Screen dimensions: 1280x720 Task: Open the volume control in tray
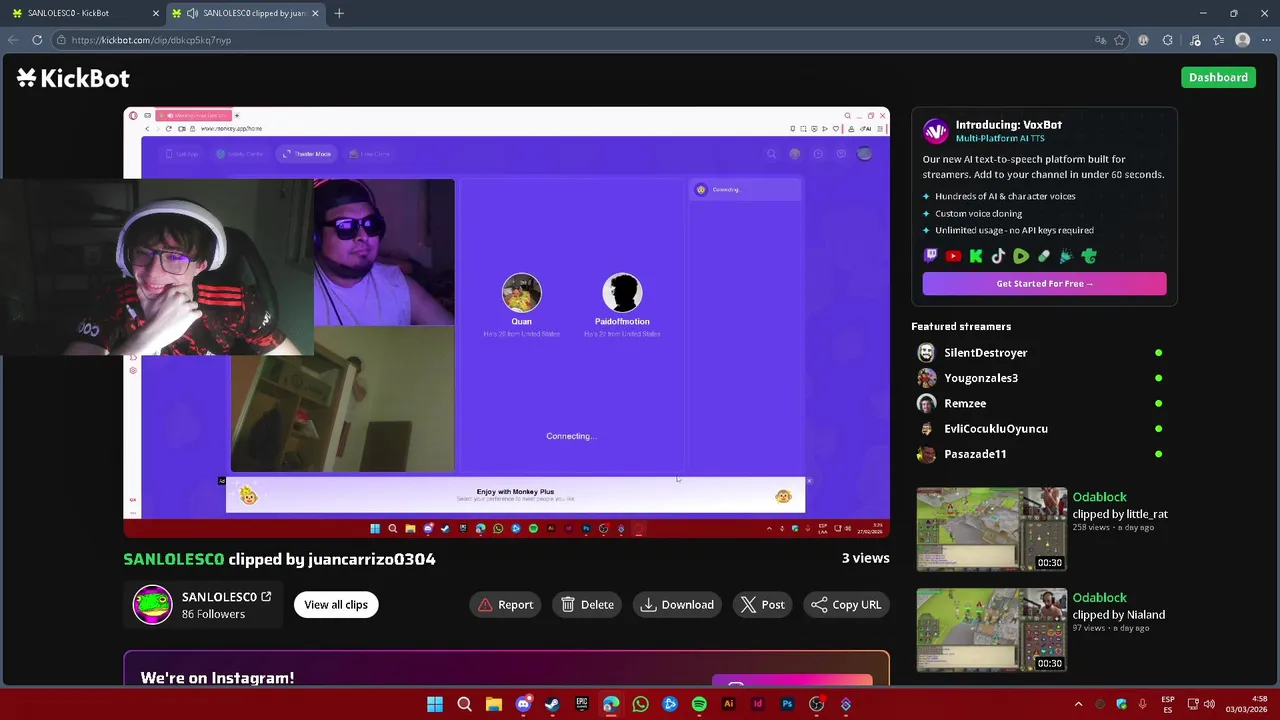pos(1209,704)
